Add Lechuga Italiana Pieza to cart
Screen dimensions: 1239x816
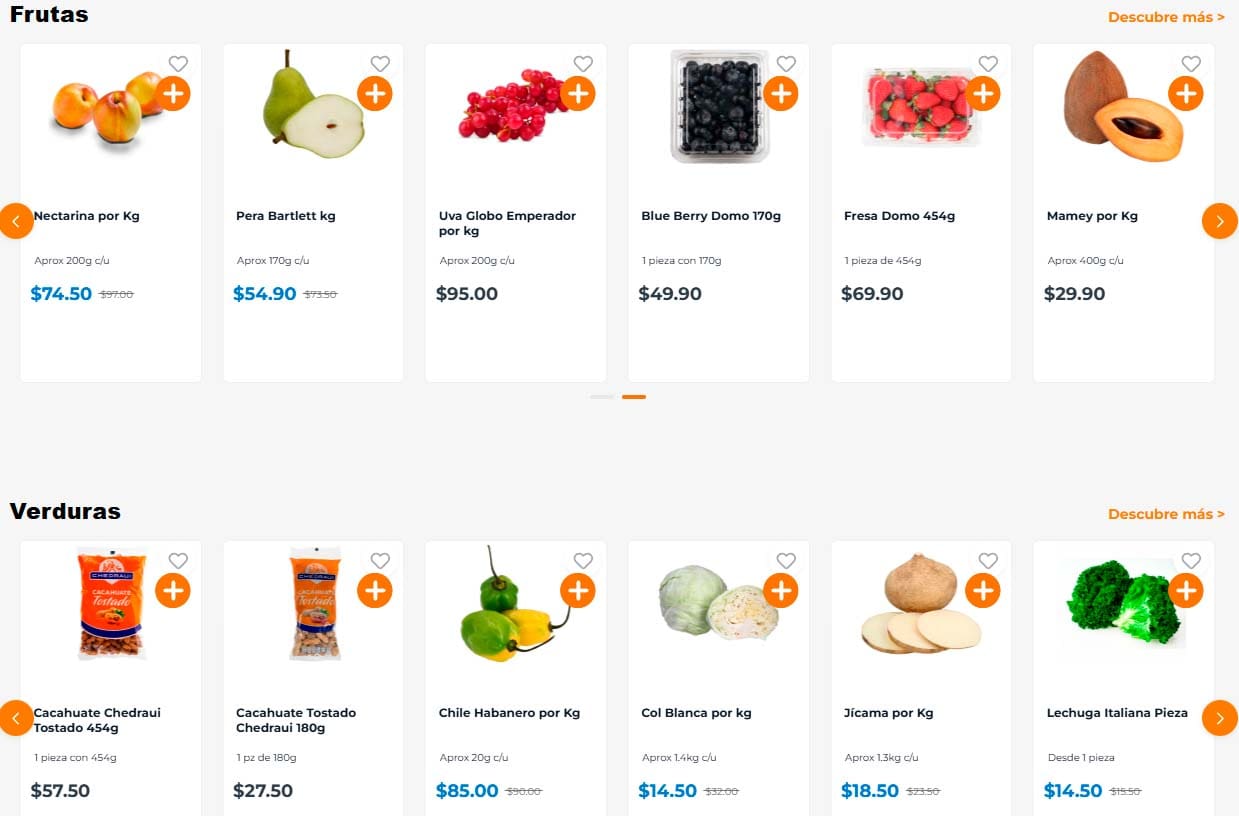1185,591
